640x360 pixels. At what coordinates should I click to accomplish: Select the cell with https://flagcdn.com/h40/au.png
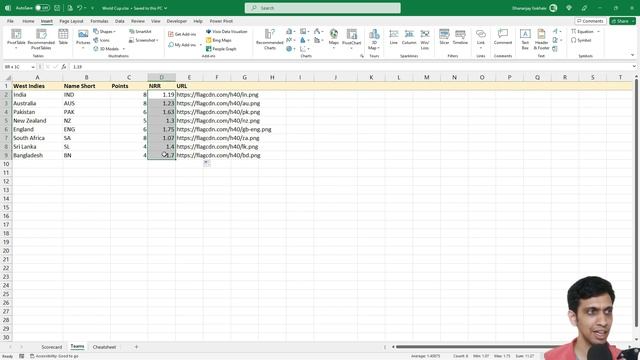coord(218,103)
